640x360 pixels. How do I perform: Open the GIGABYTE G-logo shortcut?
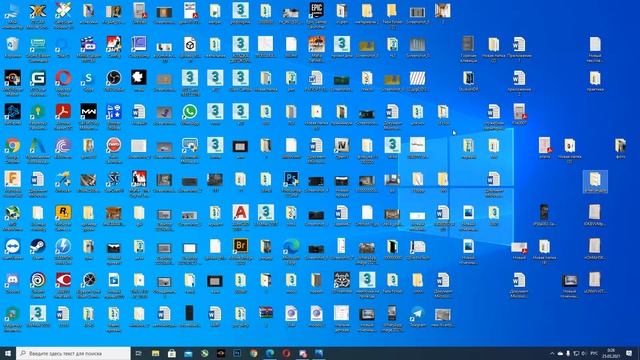click(x=38, y=78)
